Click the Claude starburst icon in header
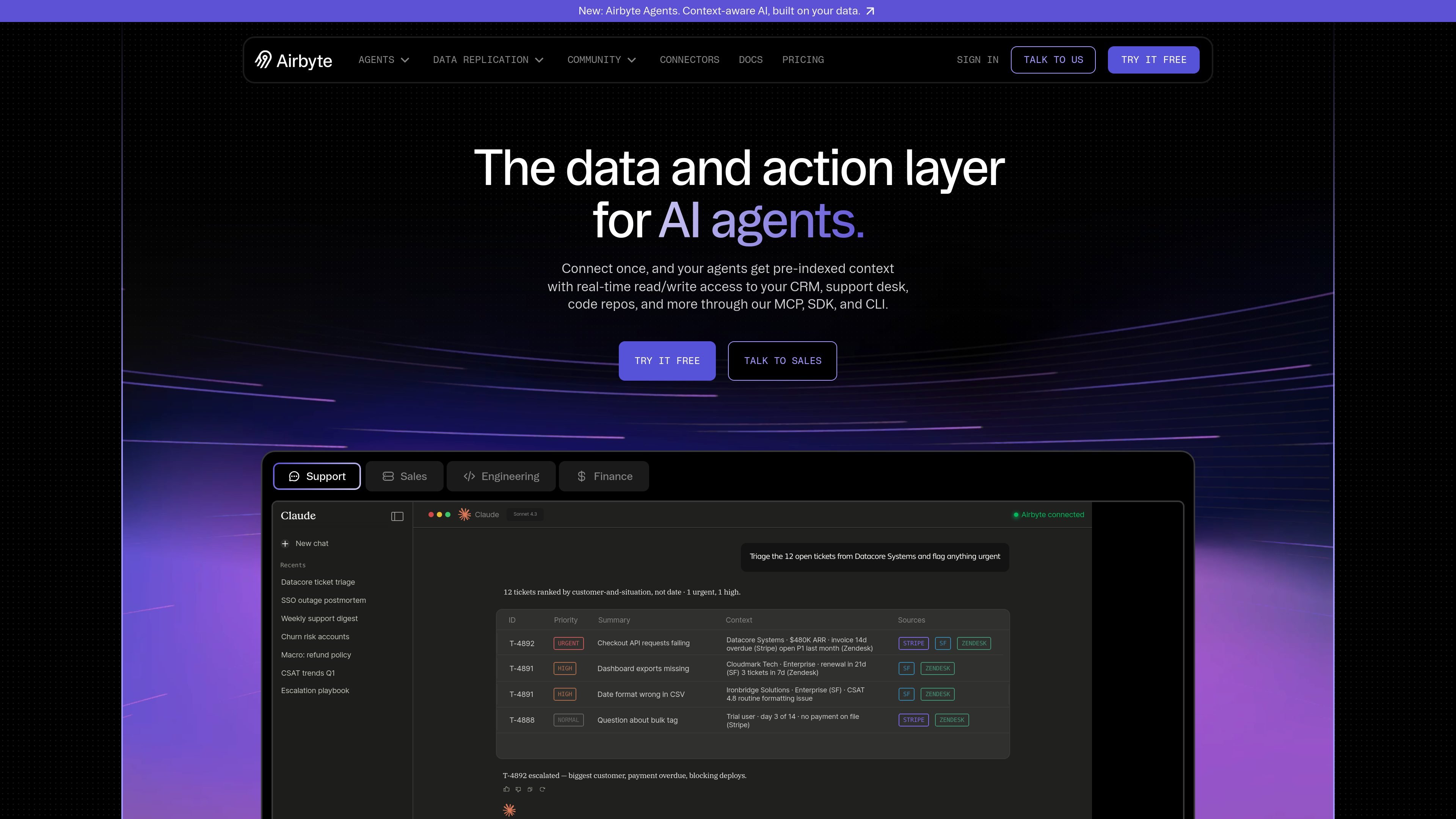The image size is (1456, 819). (464, 515)
